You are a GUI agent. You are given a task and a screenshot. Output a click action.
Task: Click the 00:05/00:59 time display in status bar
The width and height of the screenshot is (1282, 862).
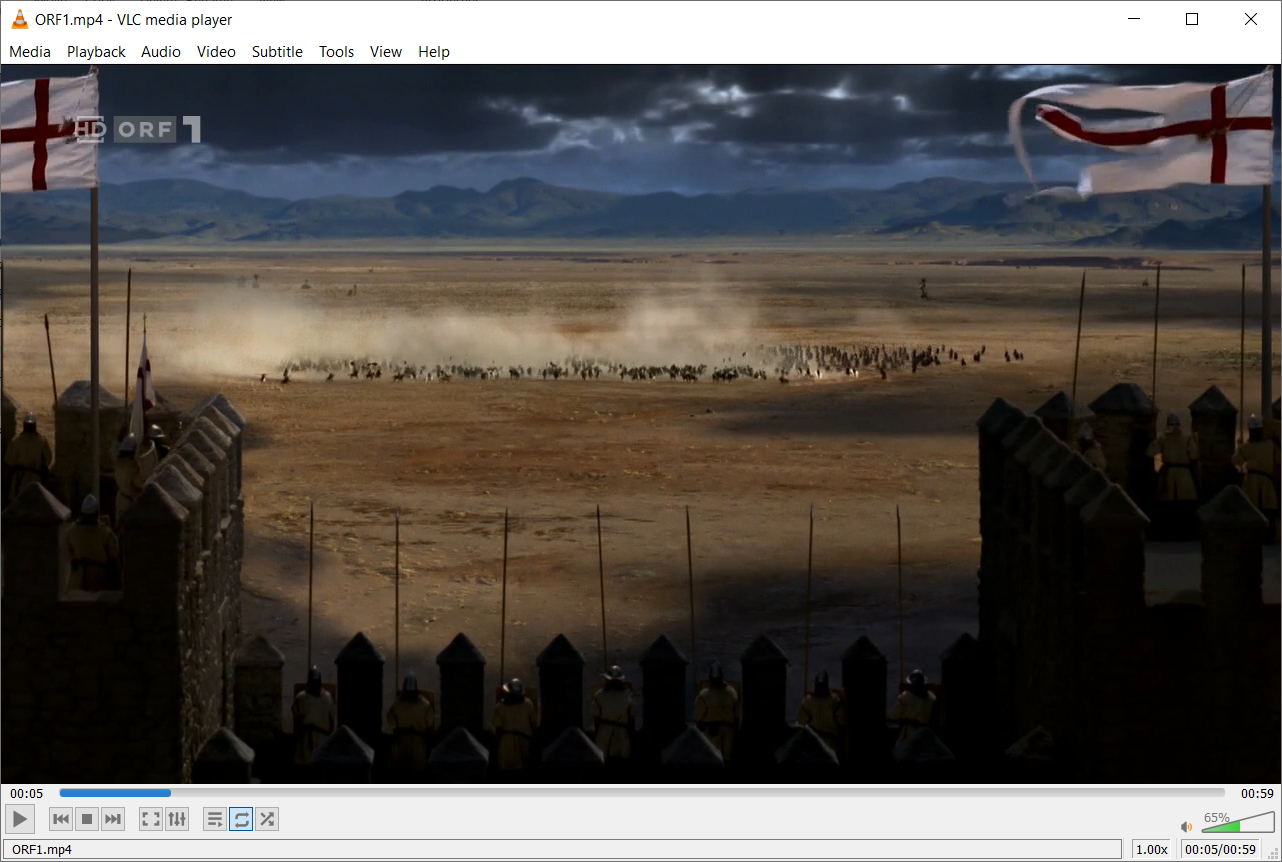click(1220, 849)
